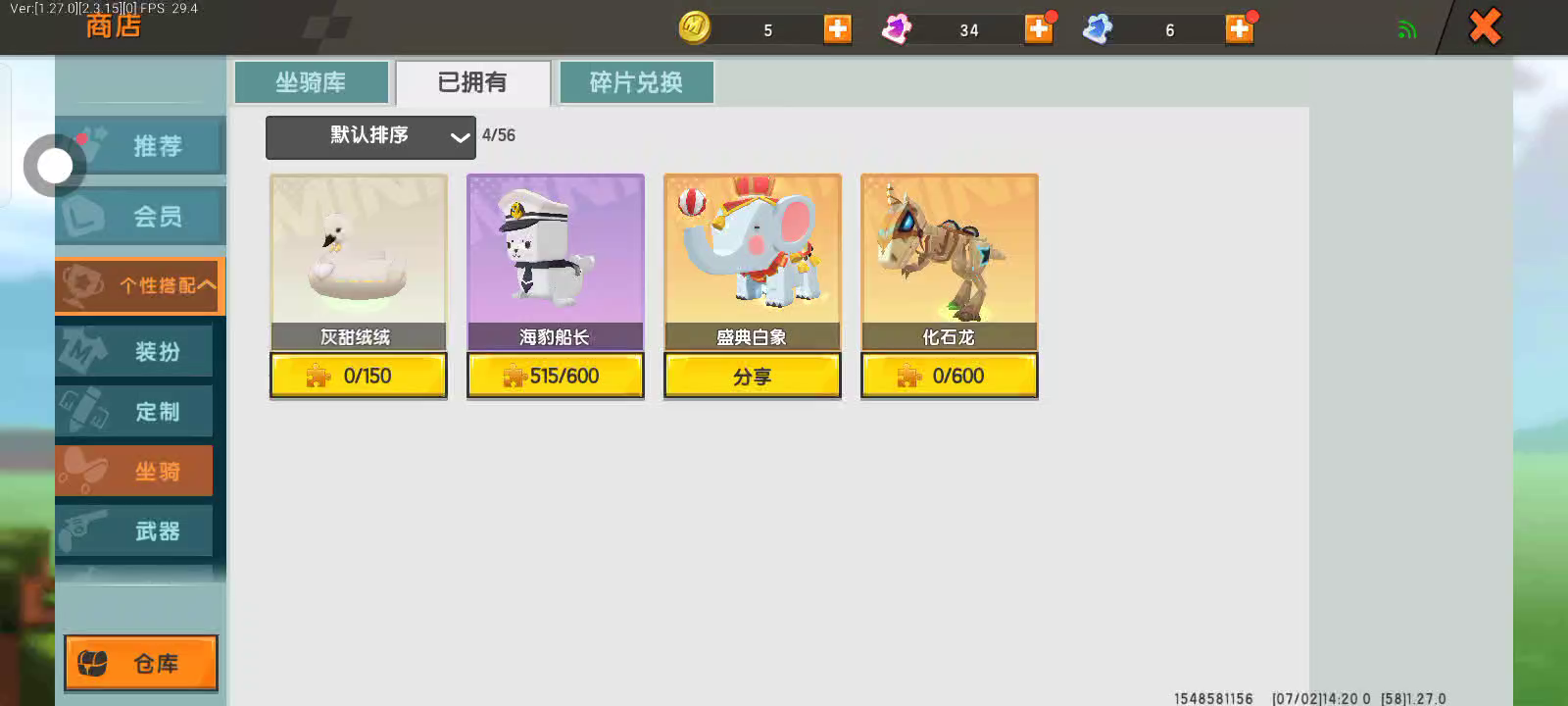
Task: Open the 仓库 warehouse button
Action: pyautogui.click(x=141, y=664)
